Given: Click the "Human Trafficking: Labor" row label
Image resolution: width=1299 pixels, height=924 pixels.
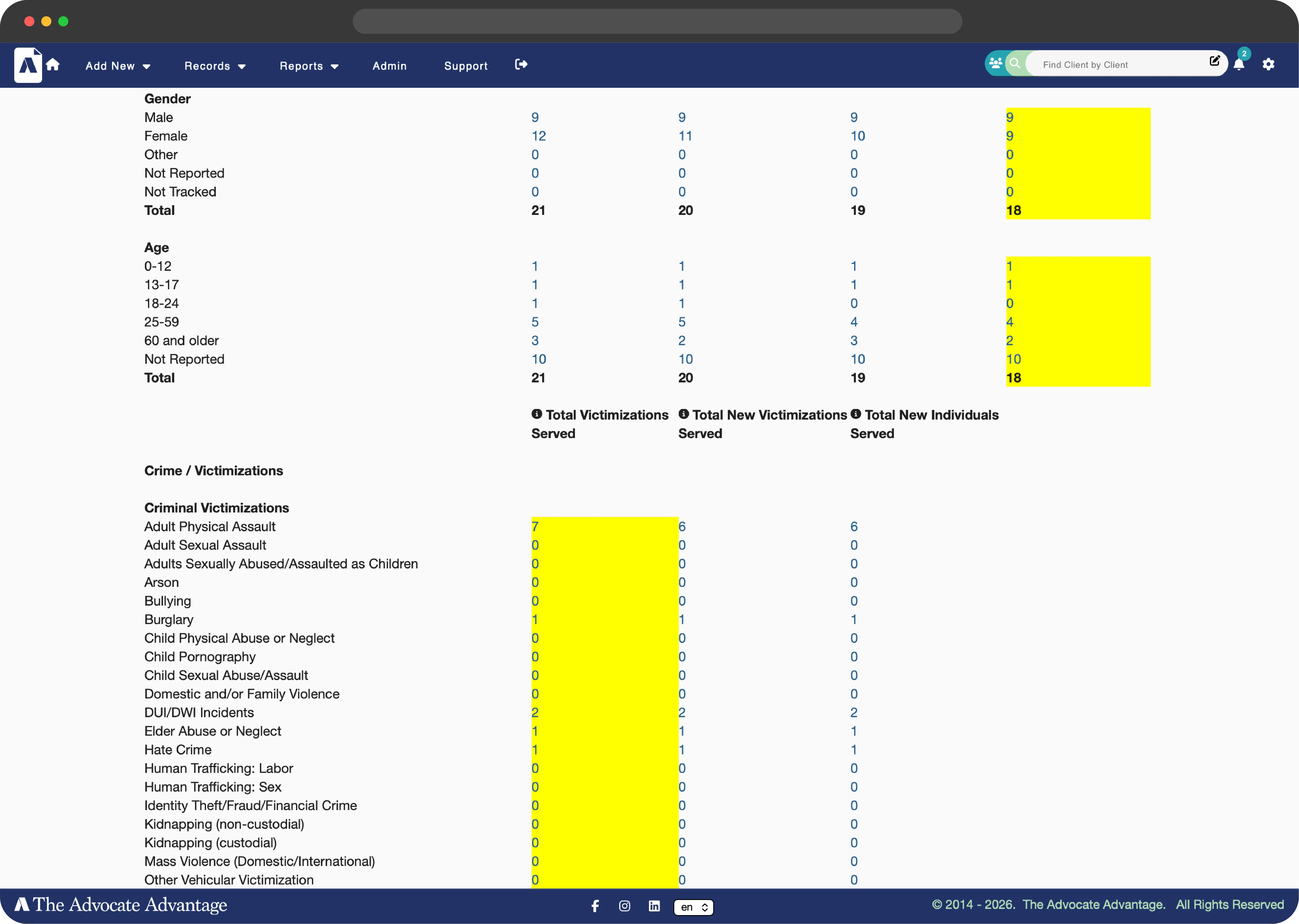Looking at the screenshot, I should pos(219,769).
